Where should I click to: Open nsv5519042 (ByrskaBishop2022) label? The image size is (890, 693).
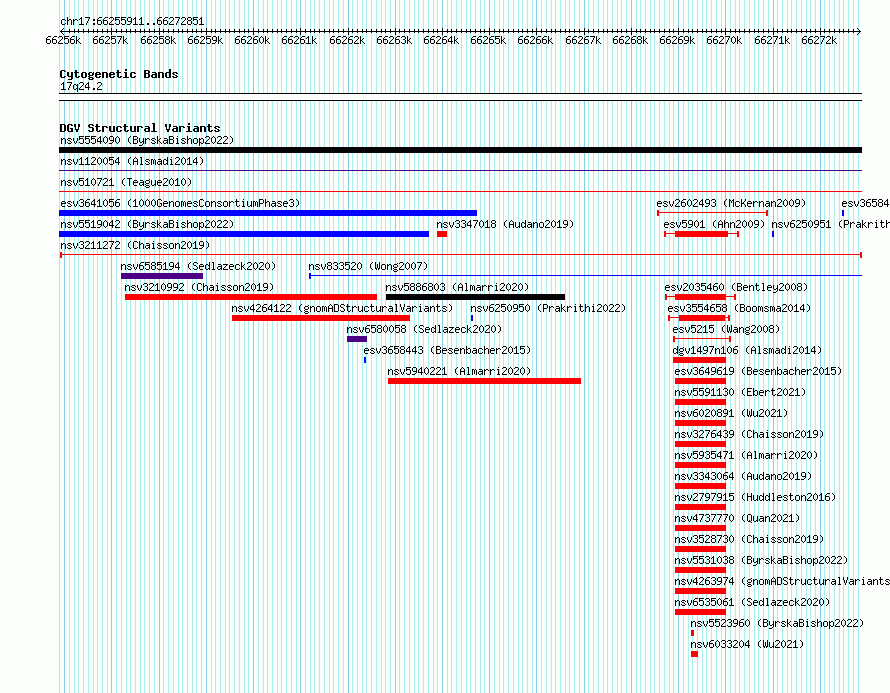147,224
